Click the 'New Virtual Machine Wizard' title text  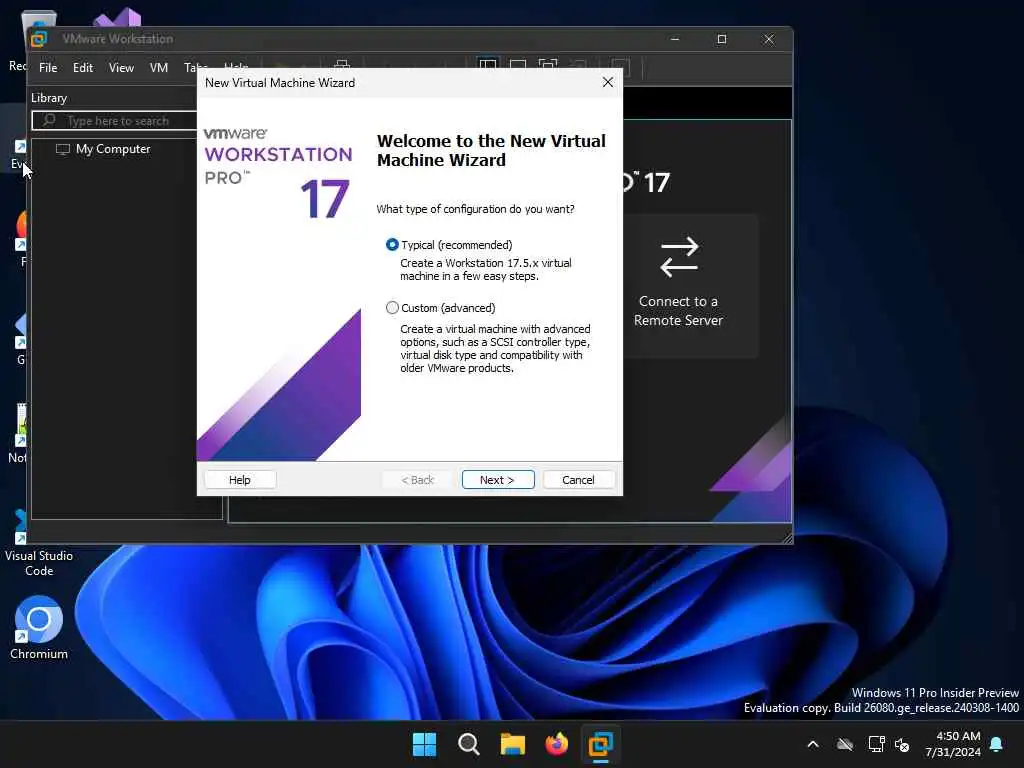click(x=280, y=83)
